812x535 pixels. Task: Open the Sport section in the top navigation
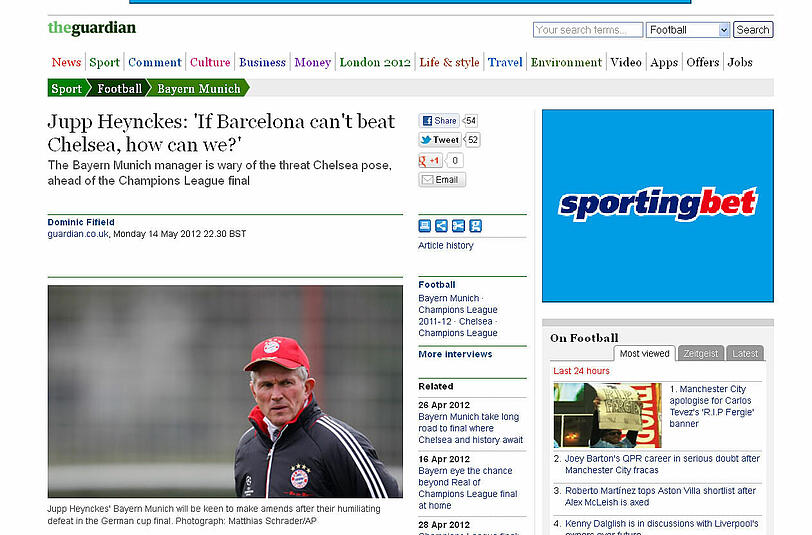[105, 62]
